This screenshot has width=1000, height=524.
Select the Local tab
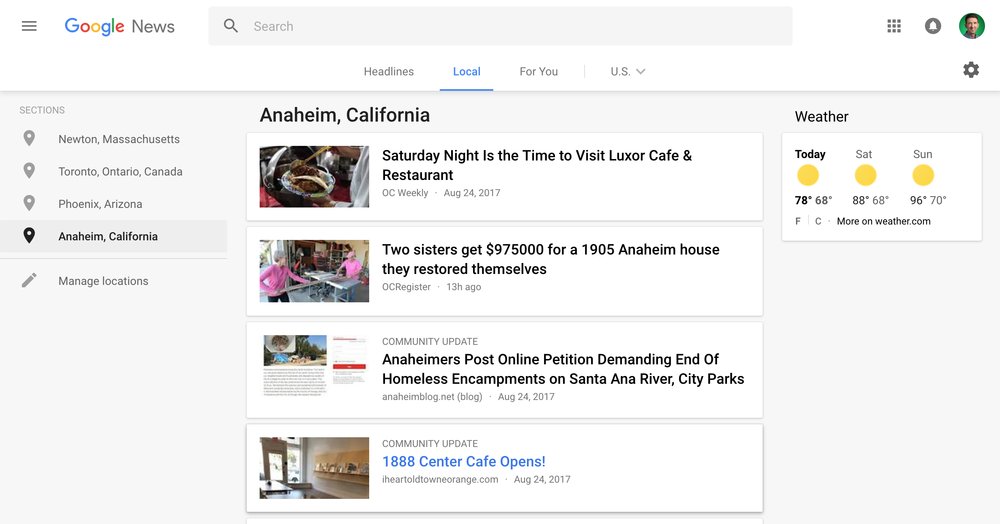point(466,71)
